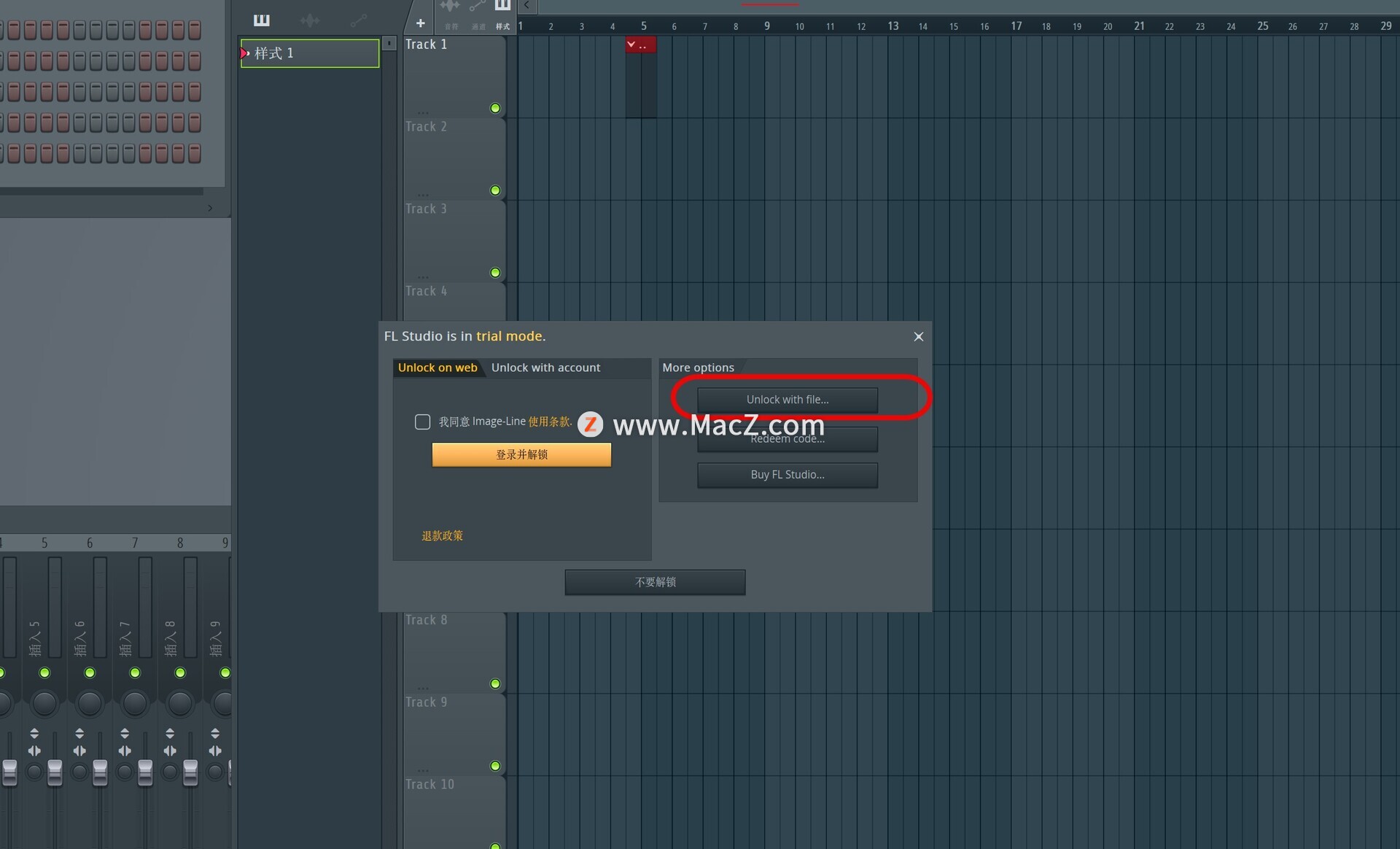Viewport: 1400px width, 849px height.
Task: Select mixer track number 7 header
Action: 135,543
